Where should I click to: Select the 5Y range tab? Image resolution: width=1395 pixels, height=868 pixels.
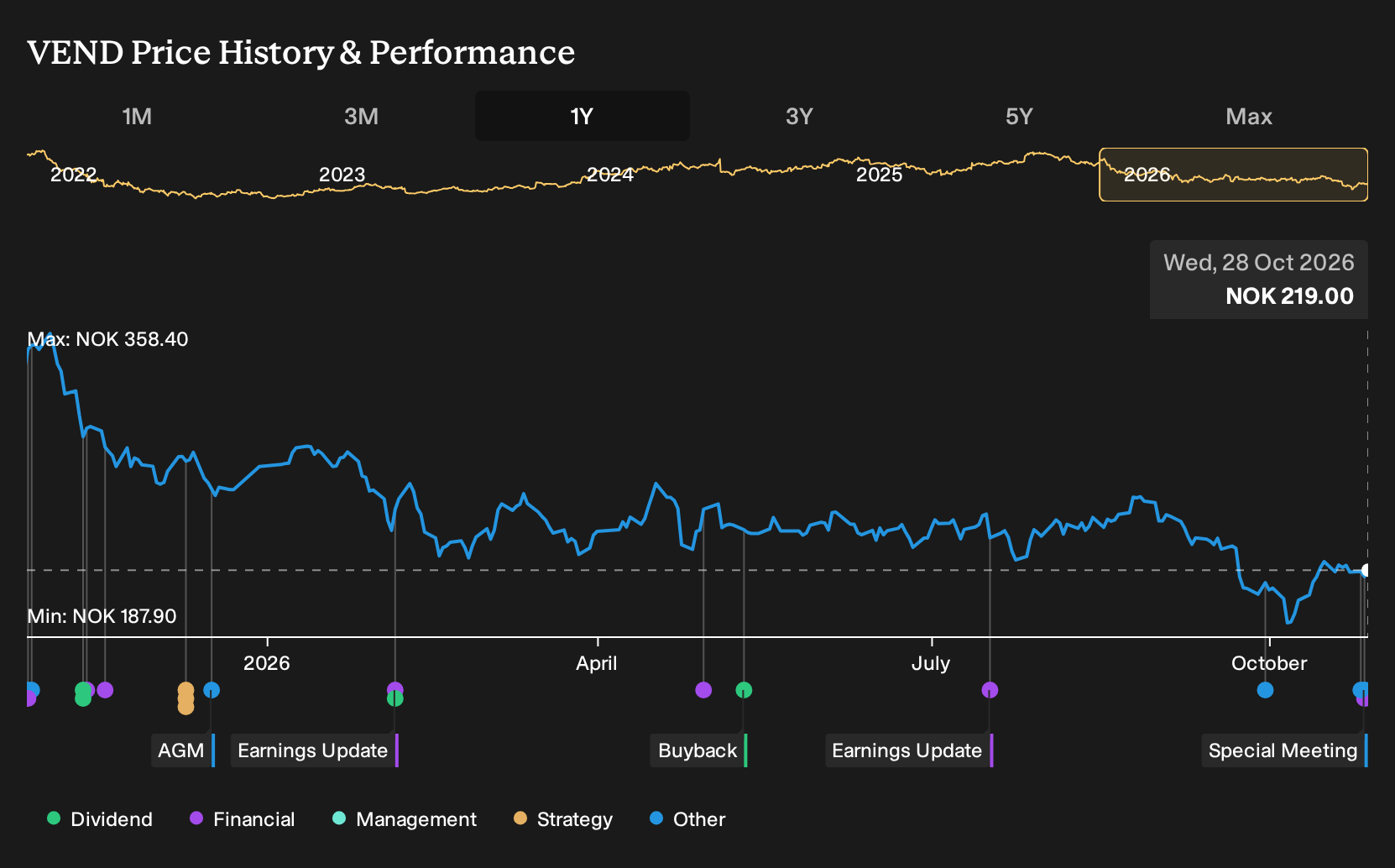[1019, 116]
